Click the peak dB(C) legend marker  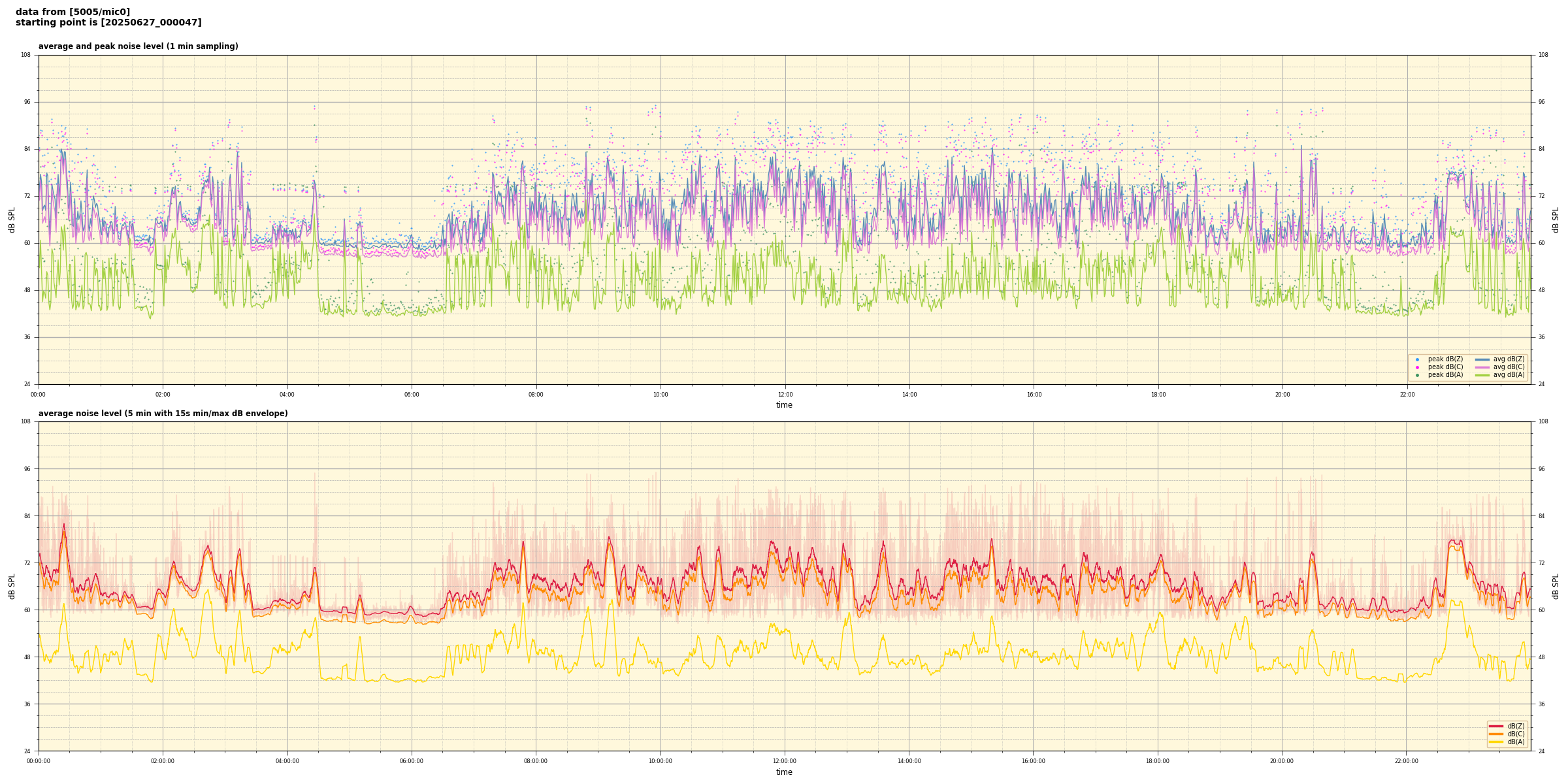(x=1417, y=367)
